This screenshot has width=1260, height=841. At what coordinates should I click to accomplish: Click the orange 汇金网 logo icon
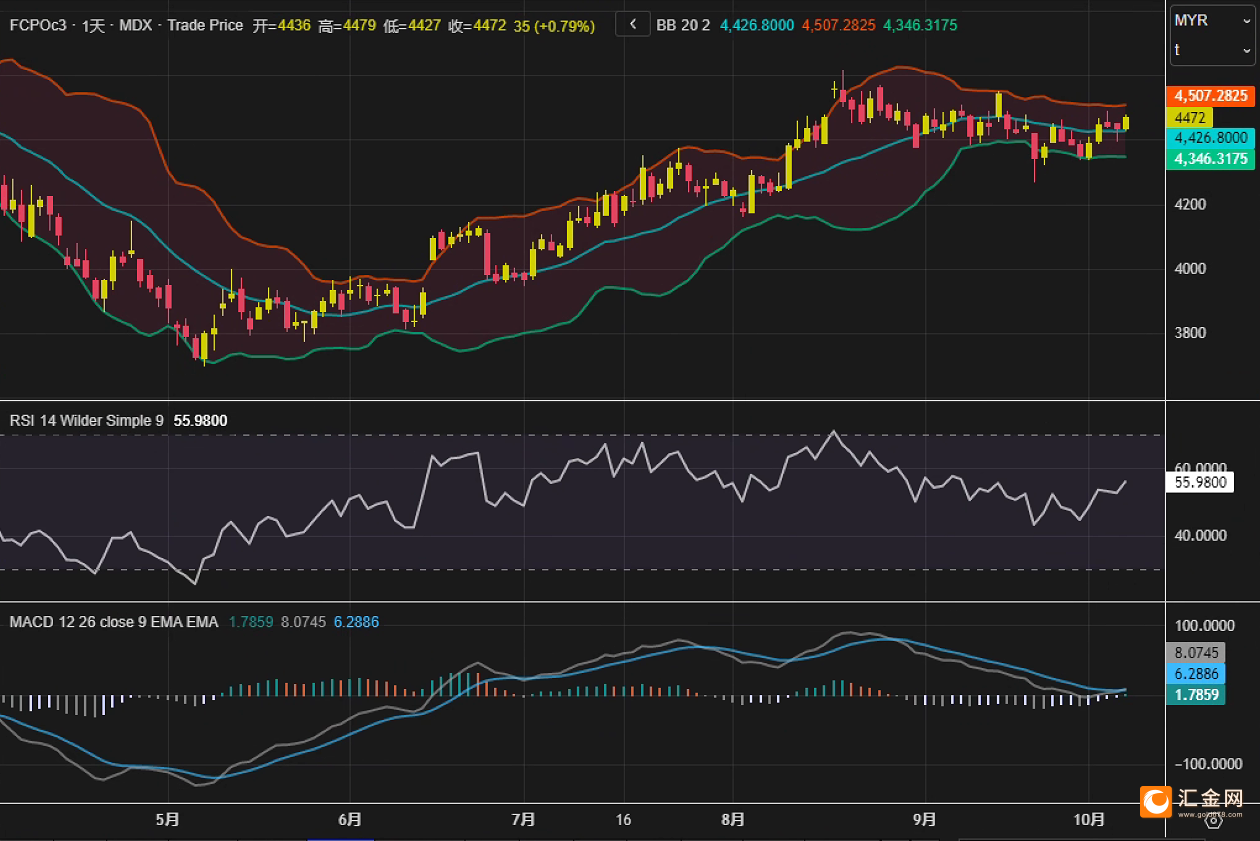[1156, 801]
